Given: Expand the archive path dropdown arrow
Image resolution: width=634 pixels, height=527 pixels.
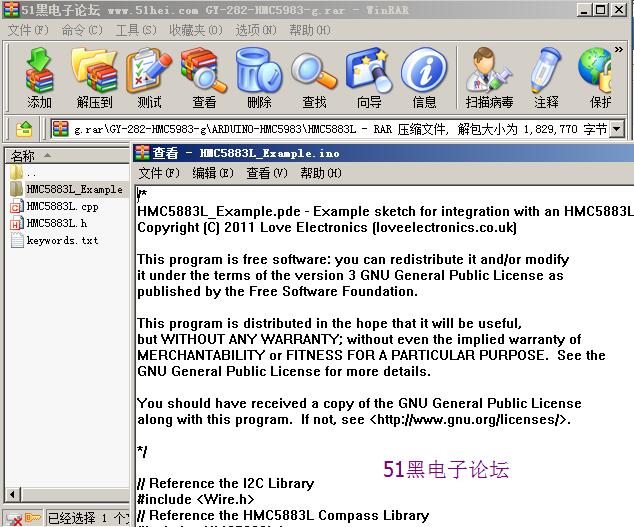Looking at the screenshot, I should [x=616, y=129].
